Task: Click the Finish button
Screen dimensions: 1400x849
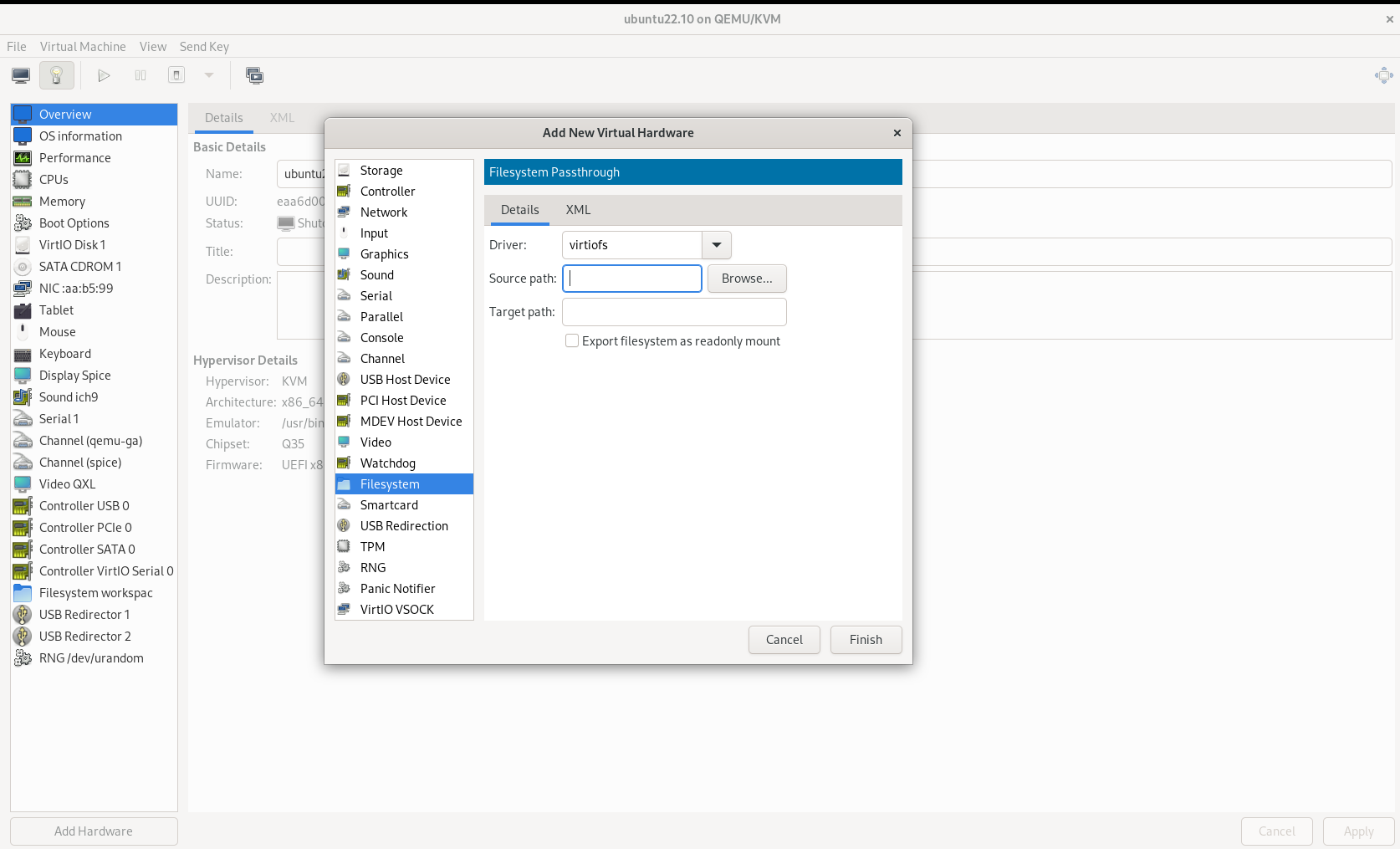Action: [x=866, y=640]
